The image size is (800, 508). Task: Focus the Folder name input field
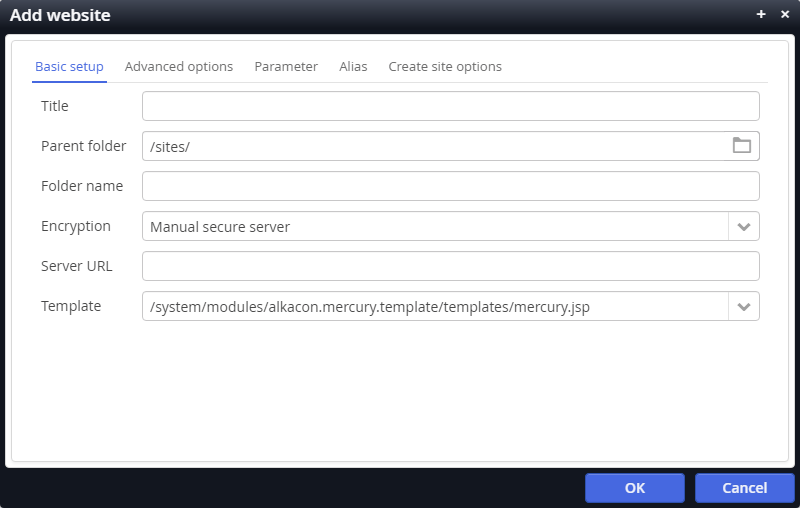pos(451,186)
